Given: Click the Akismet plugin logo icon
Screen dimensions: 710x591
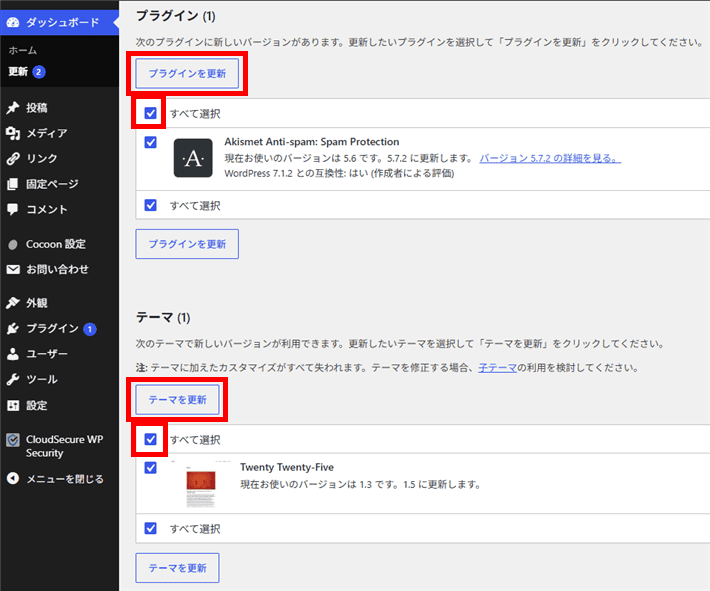Looking at the screenshot, I should (x=193, y=158).
